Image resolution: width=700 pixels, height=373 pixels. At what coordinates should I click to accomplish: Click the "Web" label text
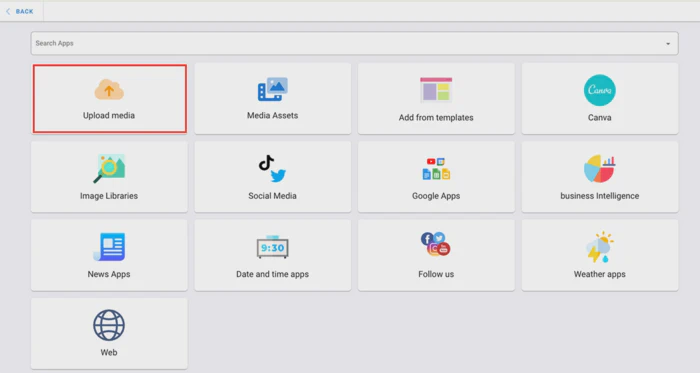click(x=109, y=352)
